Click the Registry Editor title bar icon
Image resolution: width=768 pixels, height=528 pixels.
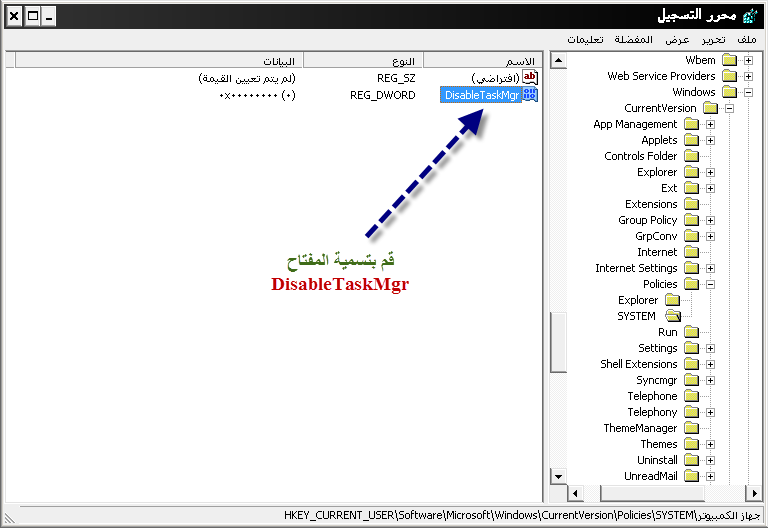(x=750, y=16)
